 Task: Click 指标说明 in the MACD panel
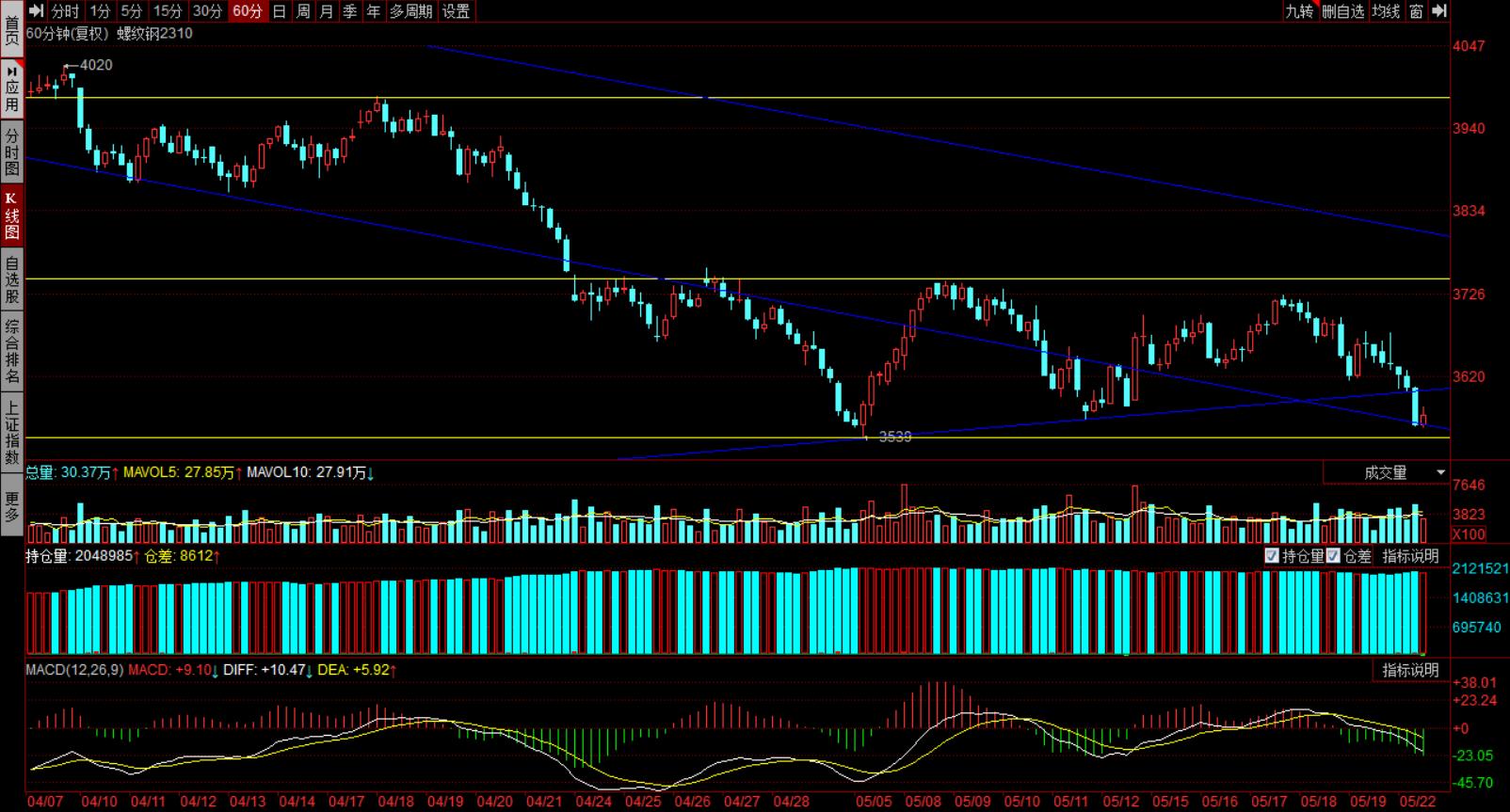coord(1410,670)
